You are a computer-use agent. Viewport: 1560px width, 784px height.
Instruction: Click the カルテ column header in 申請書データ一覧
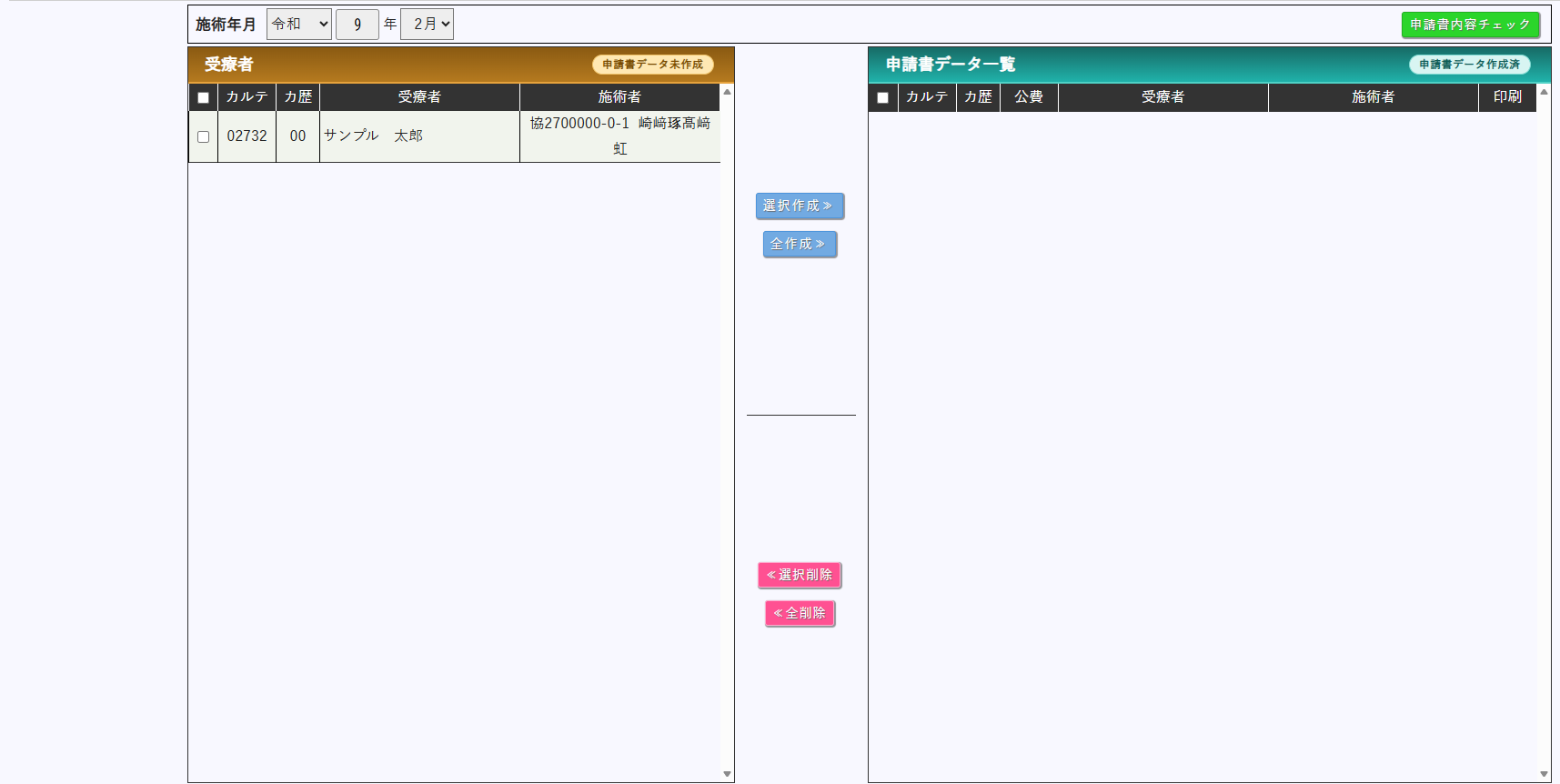[927, 97]
